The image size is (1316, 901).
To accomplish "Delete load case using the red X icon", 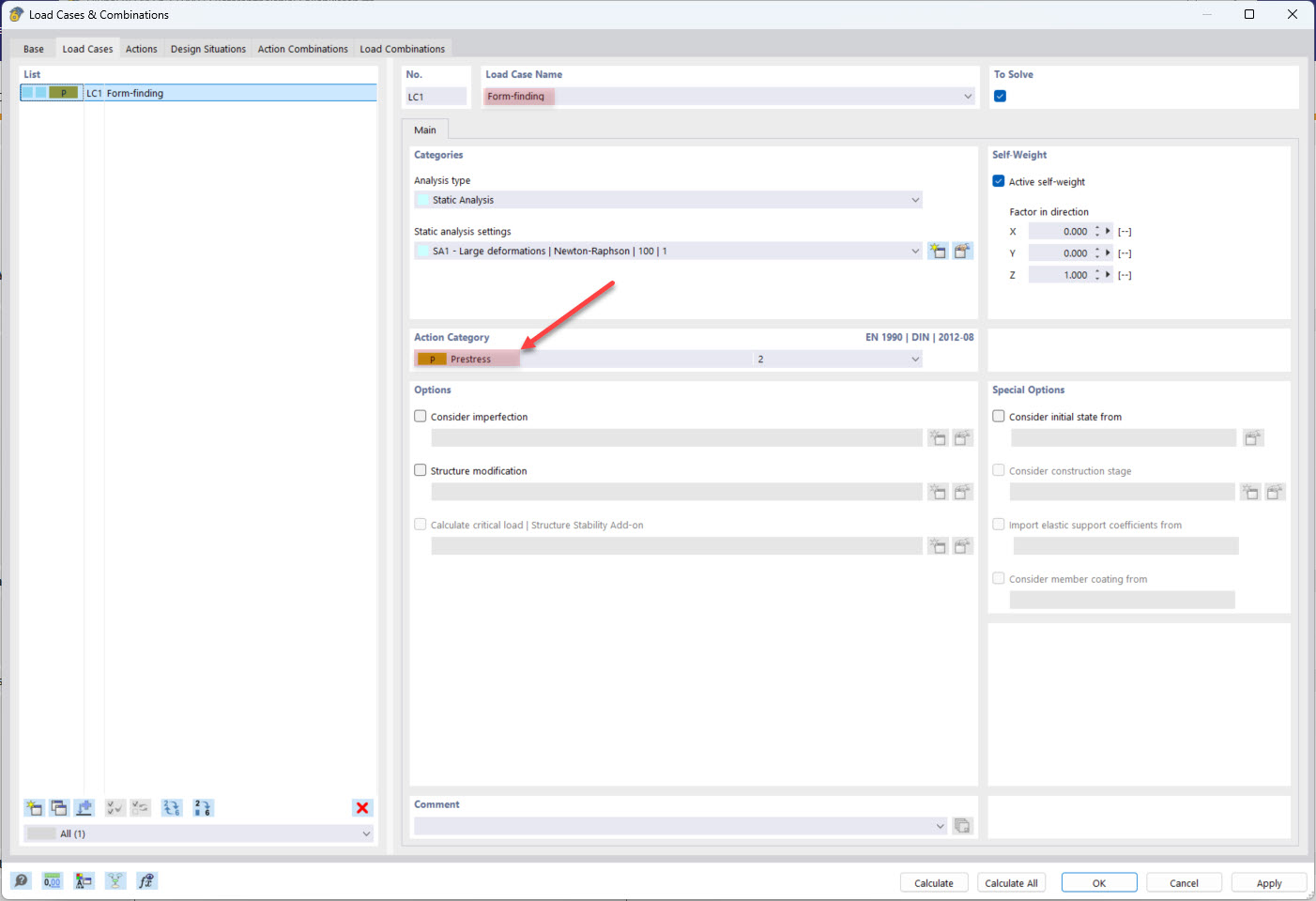I will (362, 807).
